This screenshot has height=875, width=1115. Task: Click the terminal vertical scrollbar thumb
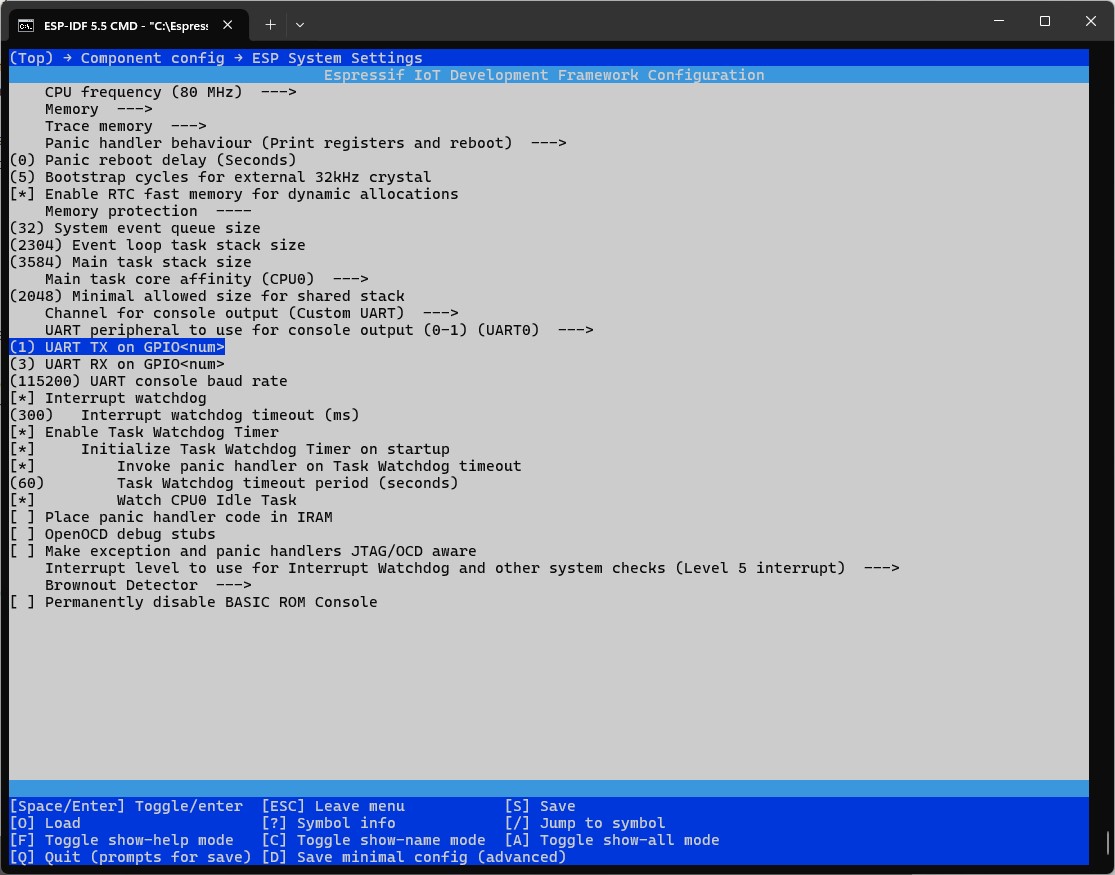tap(1107, 843)
